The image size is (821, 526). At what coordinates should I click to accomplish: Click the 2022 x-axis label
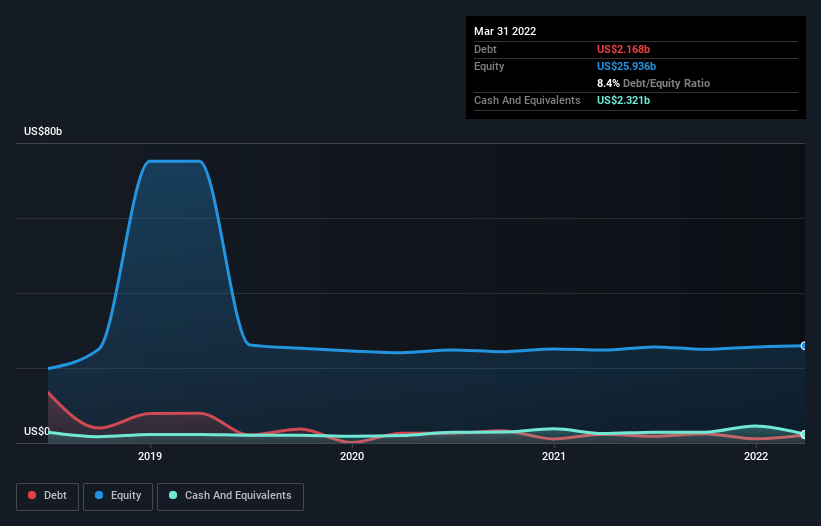(x=756, y=456)
